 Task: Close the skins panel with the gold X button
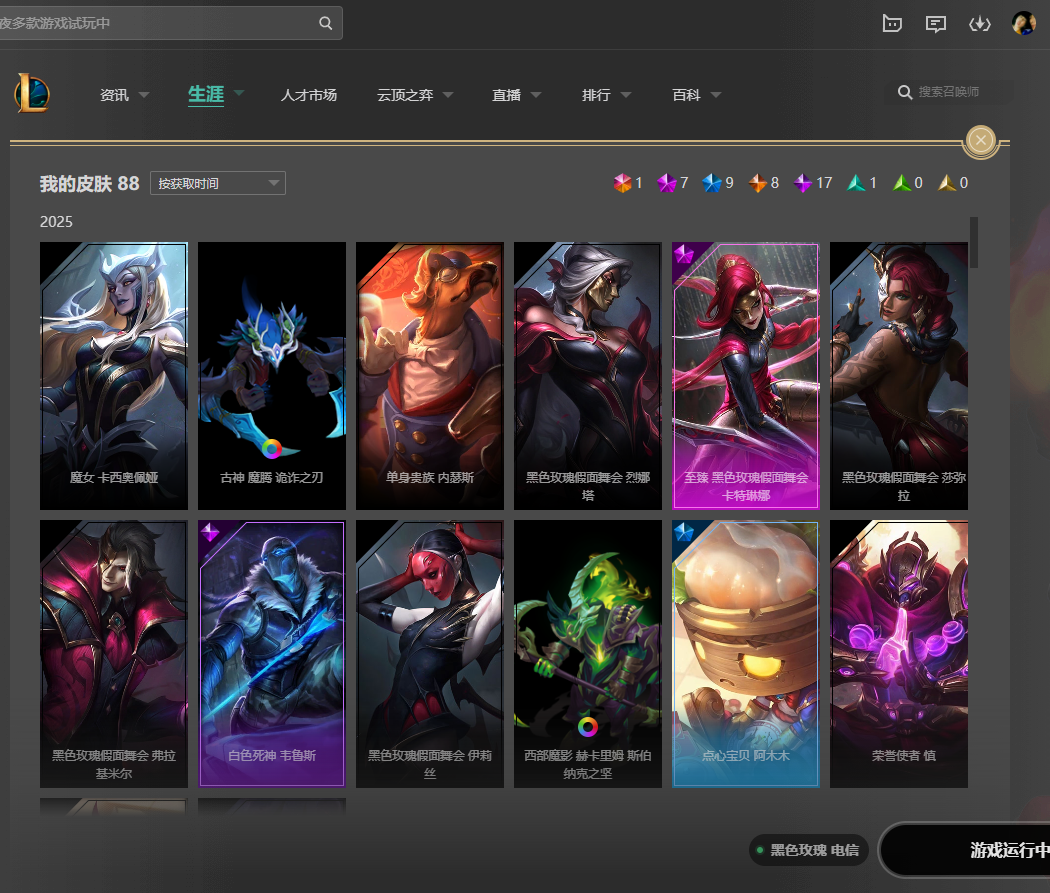coord(981,141)
